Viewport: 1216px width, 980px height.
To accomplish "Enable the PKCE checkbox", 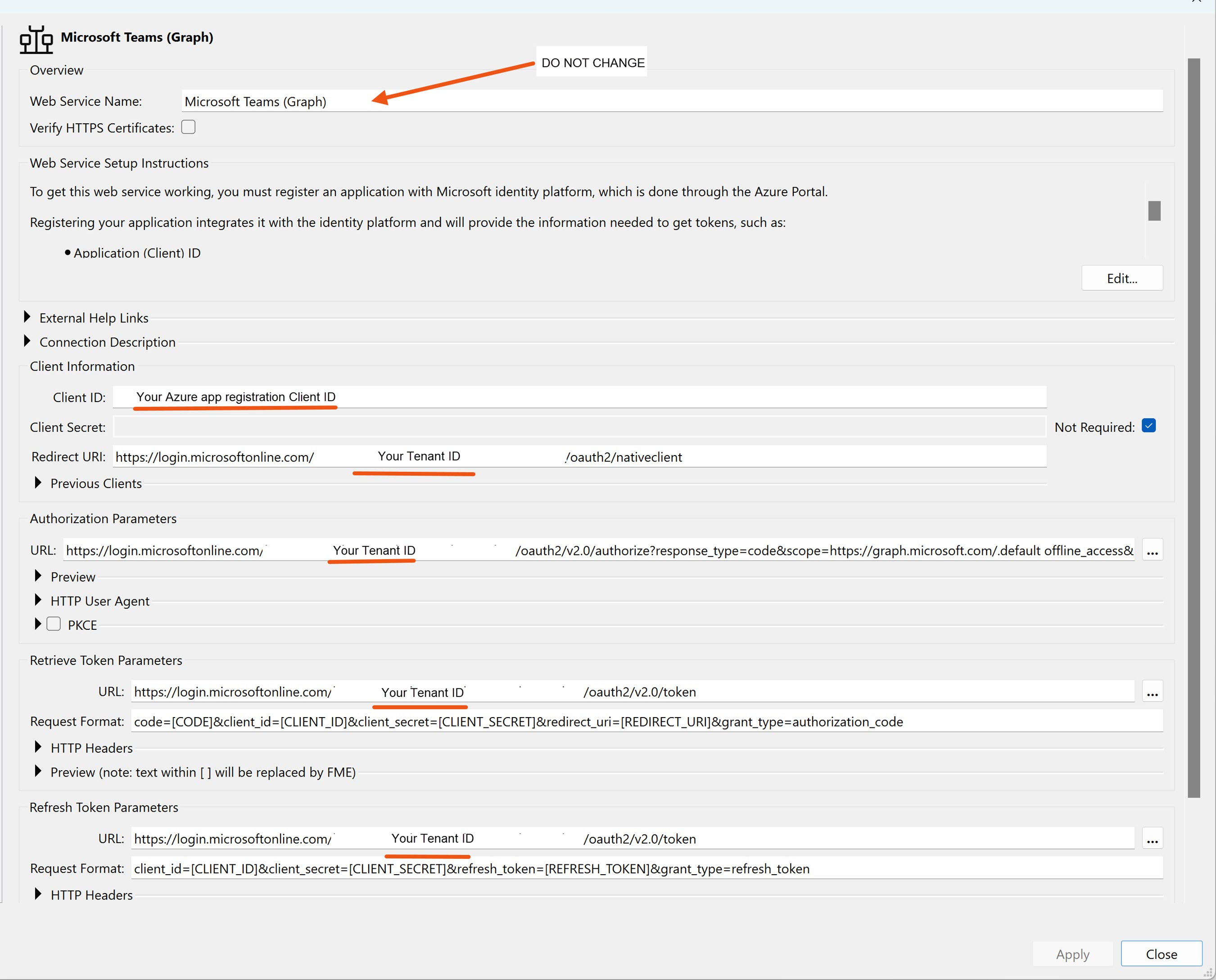I will (54, 624).
